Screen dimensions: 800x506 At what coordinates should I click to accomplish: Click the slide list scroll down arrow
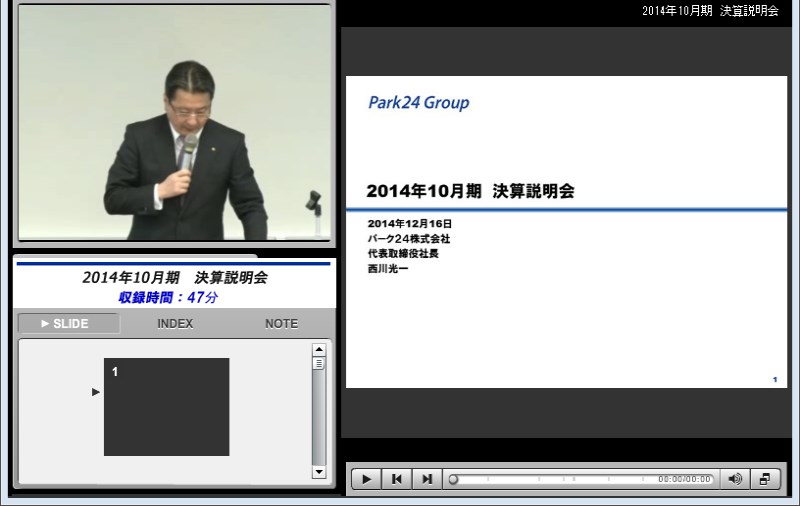[319, 471]
